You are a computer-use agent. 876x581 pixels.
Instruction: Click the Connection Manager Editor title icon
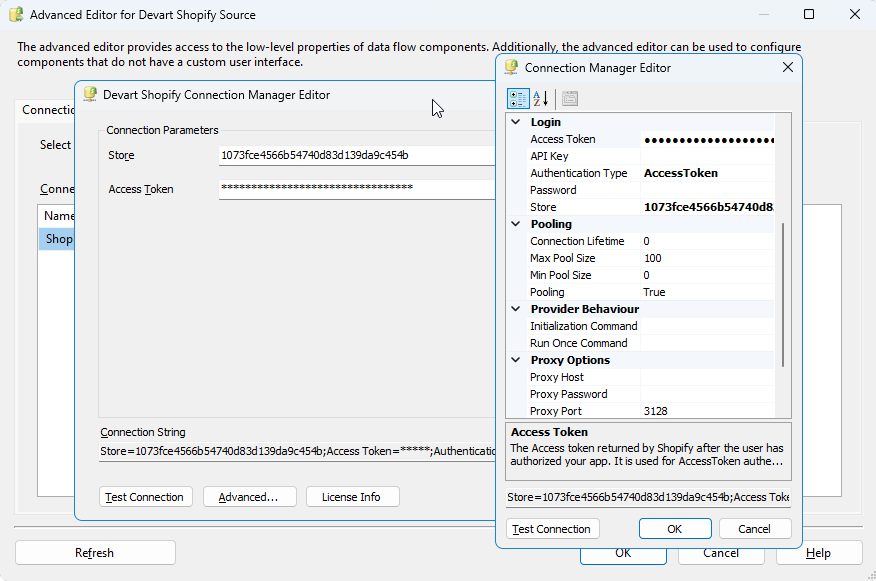511,68
